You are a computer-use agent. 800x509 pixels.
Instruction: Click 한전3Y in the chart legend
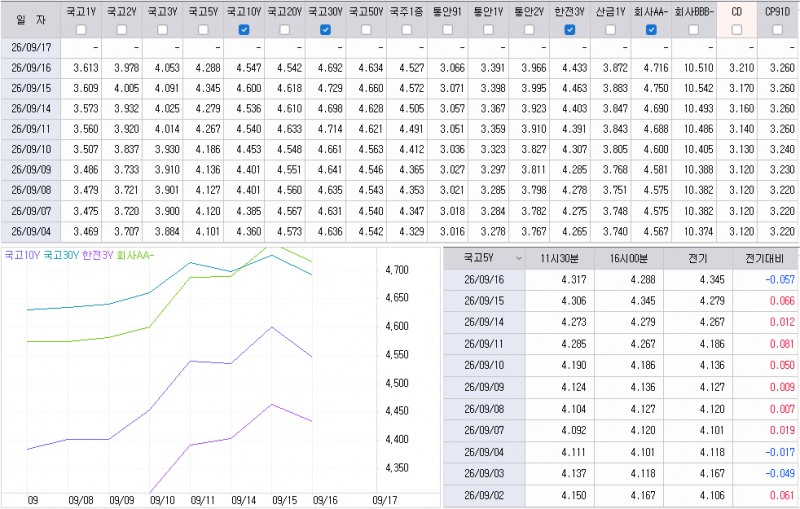click(x=97, y=255)
